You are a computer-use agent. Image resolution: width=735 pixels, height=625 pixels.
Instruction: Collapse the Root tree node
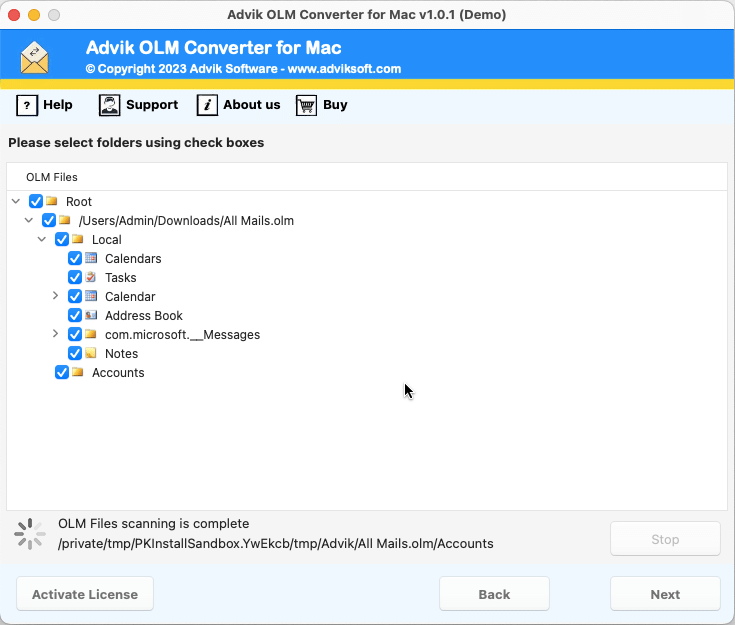point(16,201)
